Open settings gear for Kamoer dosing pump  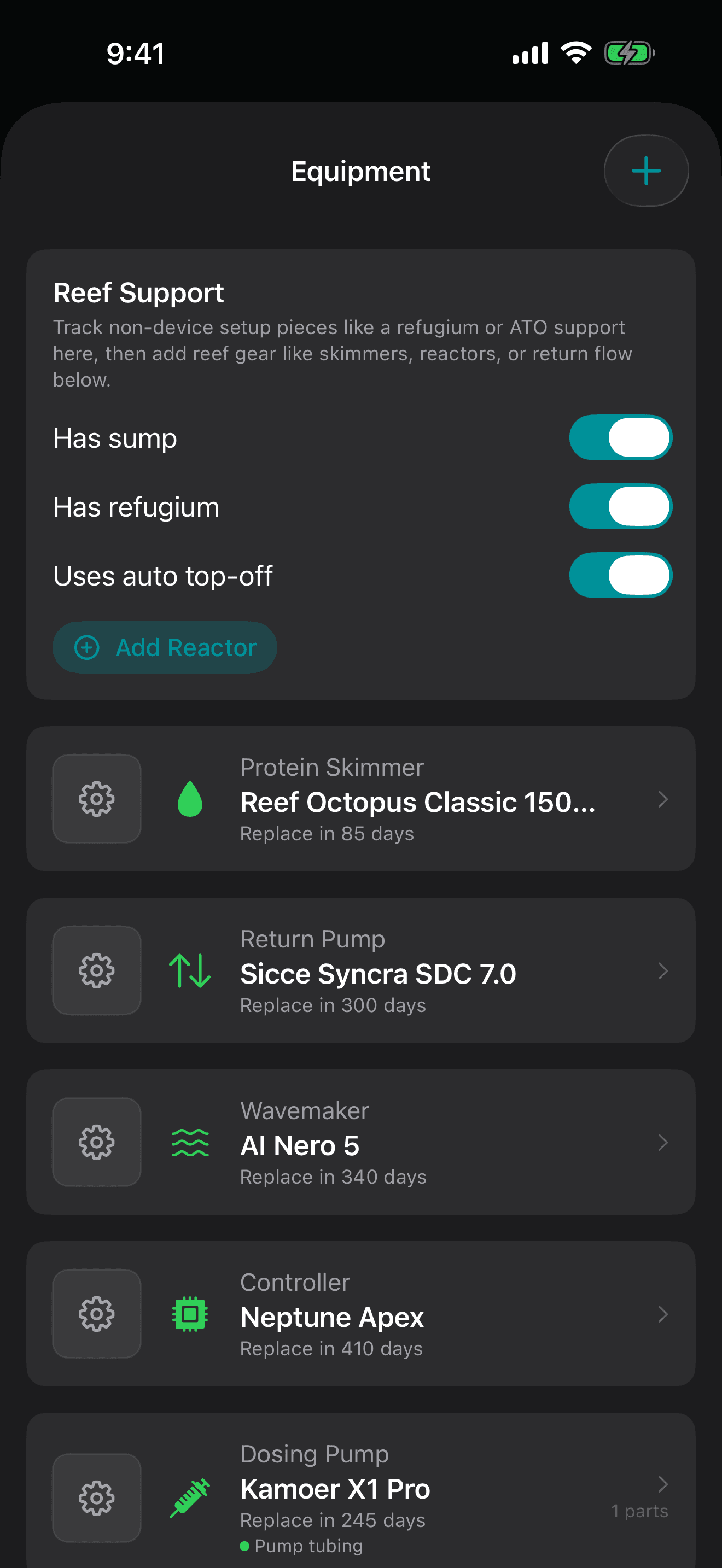tap(97, 1497)
